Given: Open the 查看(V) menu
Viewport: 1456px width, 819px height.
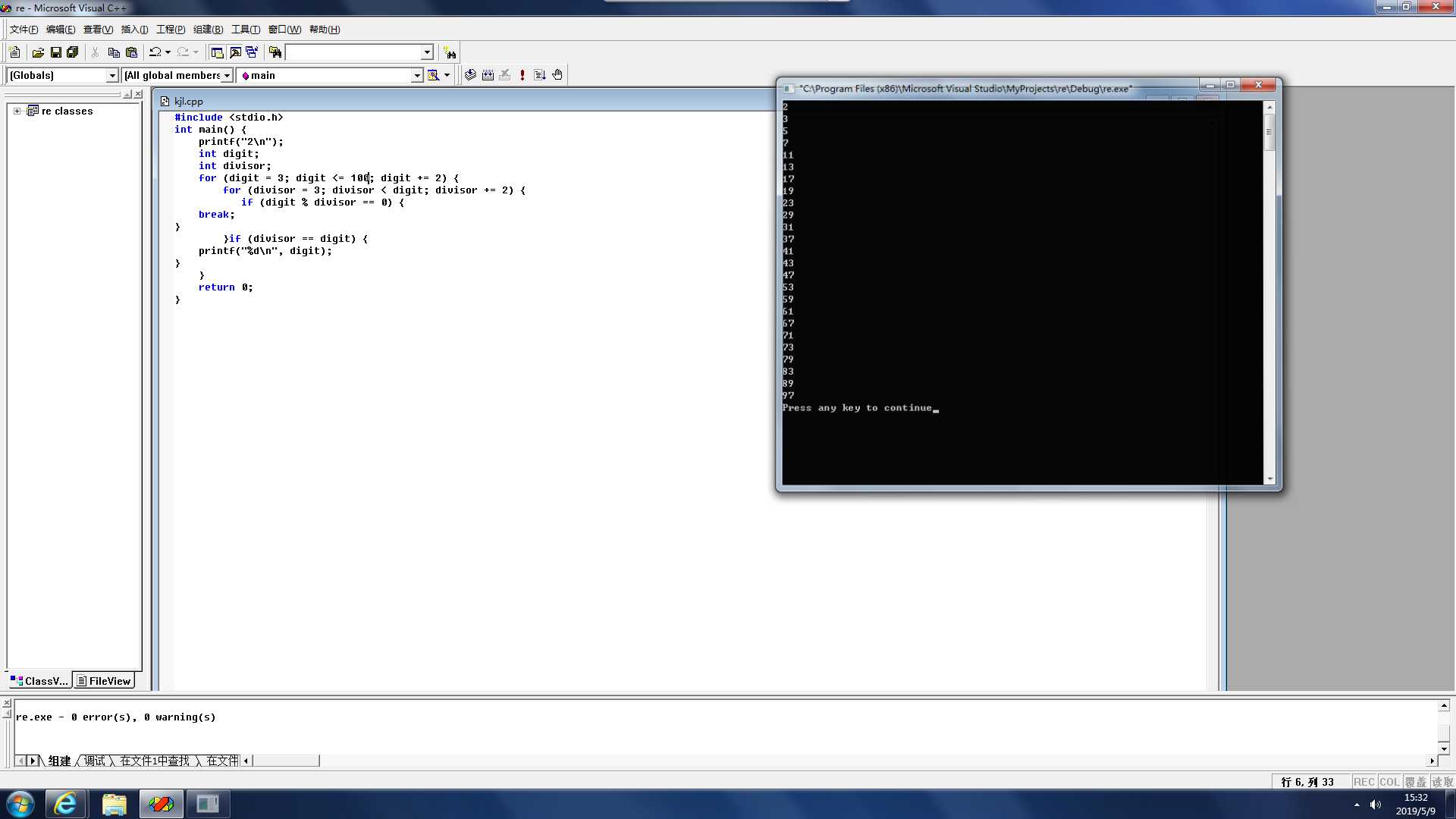Looking at the screenshot, I should coord(98,30).
